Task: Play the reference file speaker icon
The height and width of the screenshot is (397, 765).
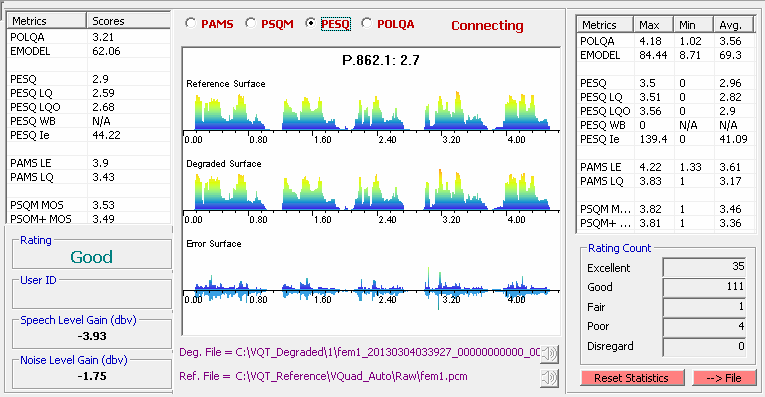Action: (549, 378)
